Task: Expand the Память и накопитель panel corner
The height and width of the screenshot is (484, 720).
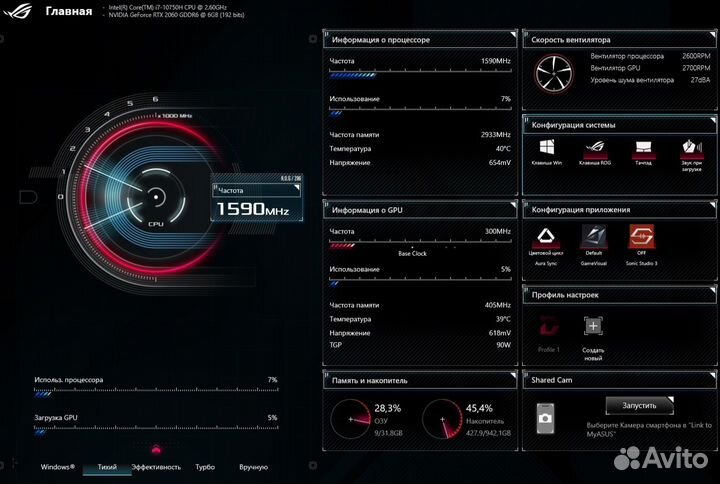Action: tap(513, 375)
